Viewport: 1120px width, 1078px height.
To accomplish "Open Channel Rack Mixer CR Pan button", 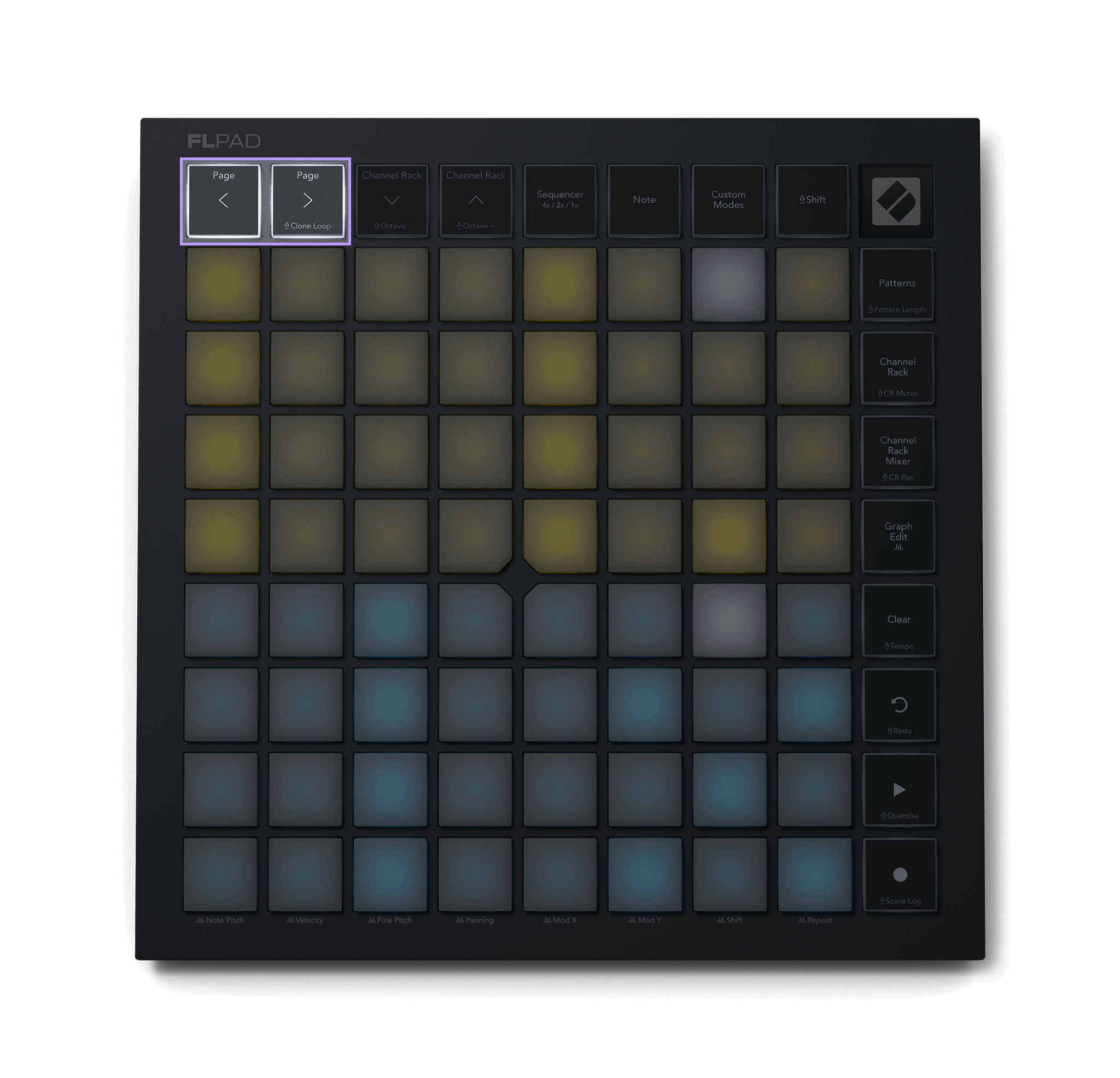I will coord(898,452).
